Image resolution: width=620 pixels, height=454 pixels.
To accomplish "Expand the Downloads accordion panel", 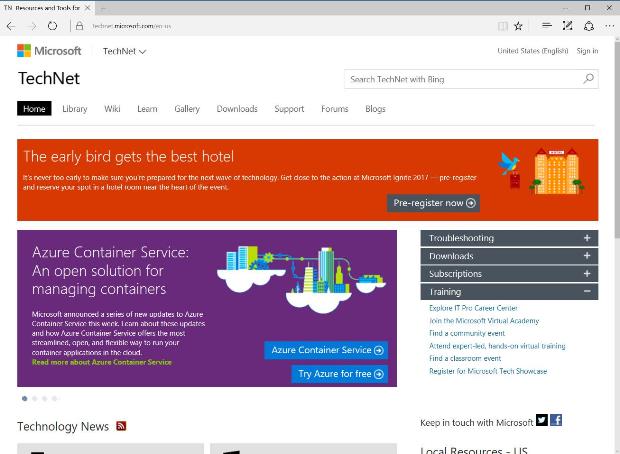I will 587,256.
